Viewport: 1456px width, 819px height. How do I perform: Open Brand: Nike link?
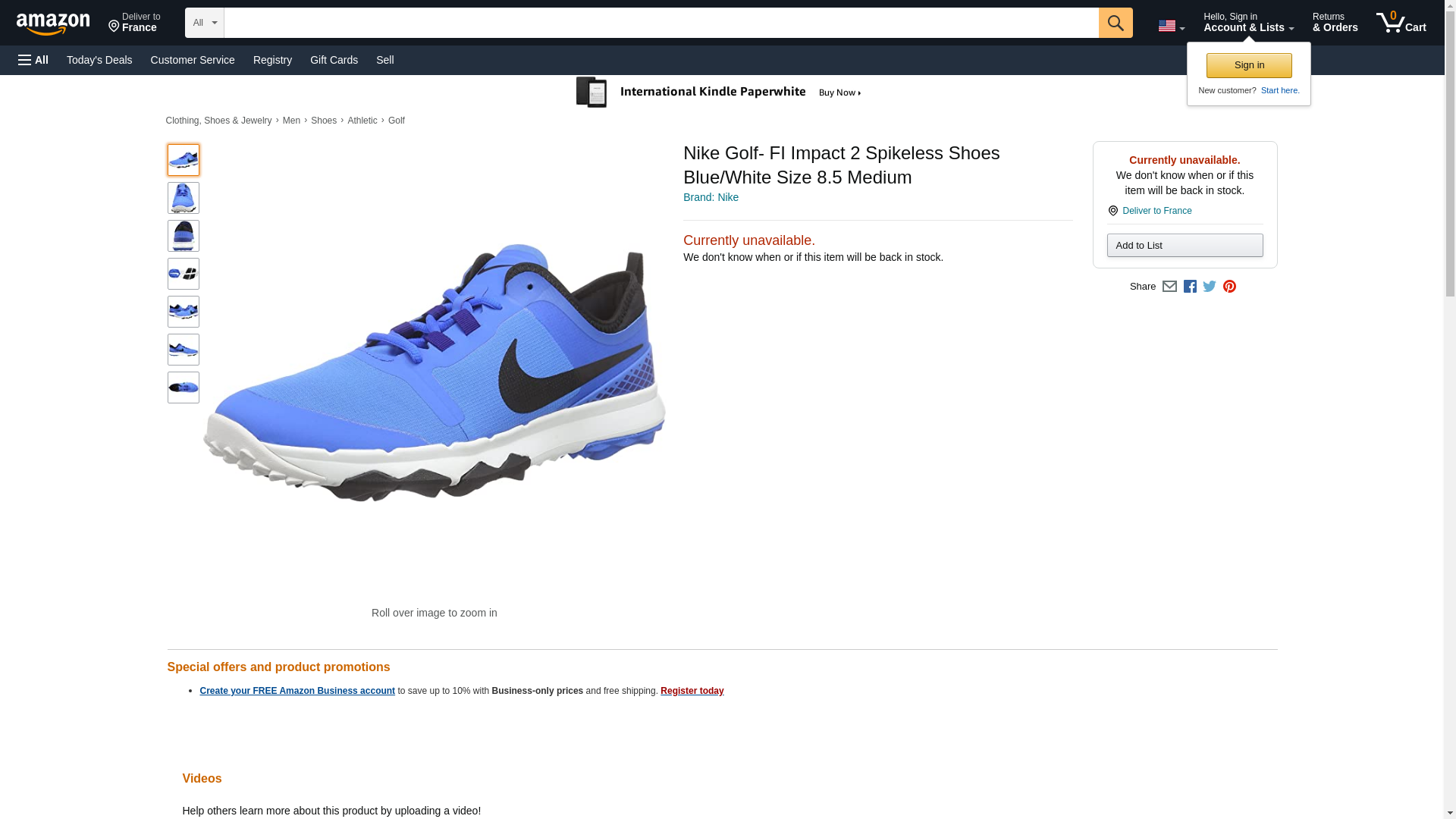click(x=711, y=197)
